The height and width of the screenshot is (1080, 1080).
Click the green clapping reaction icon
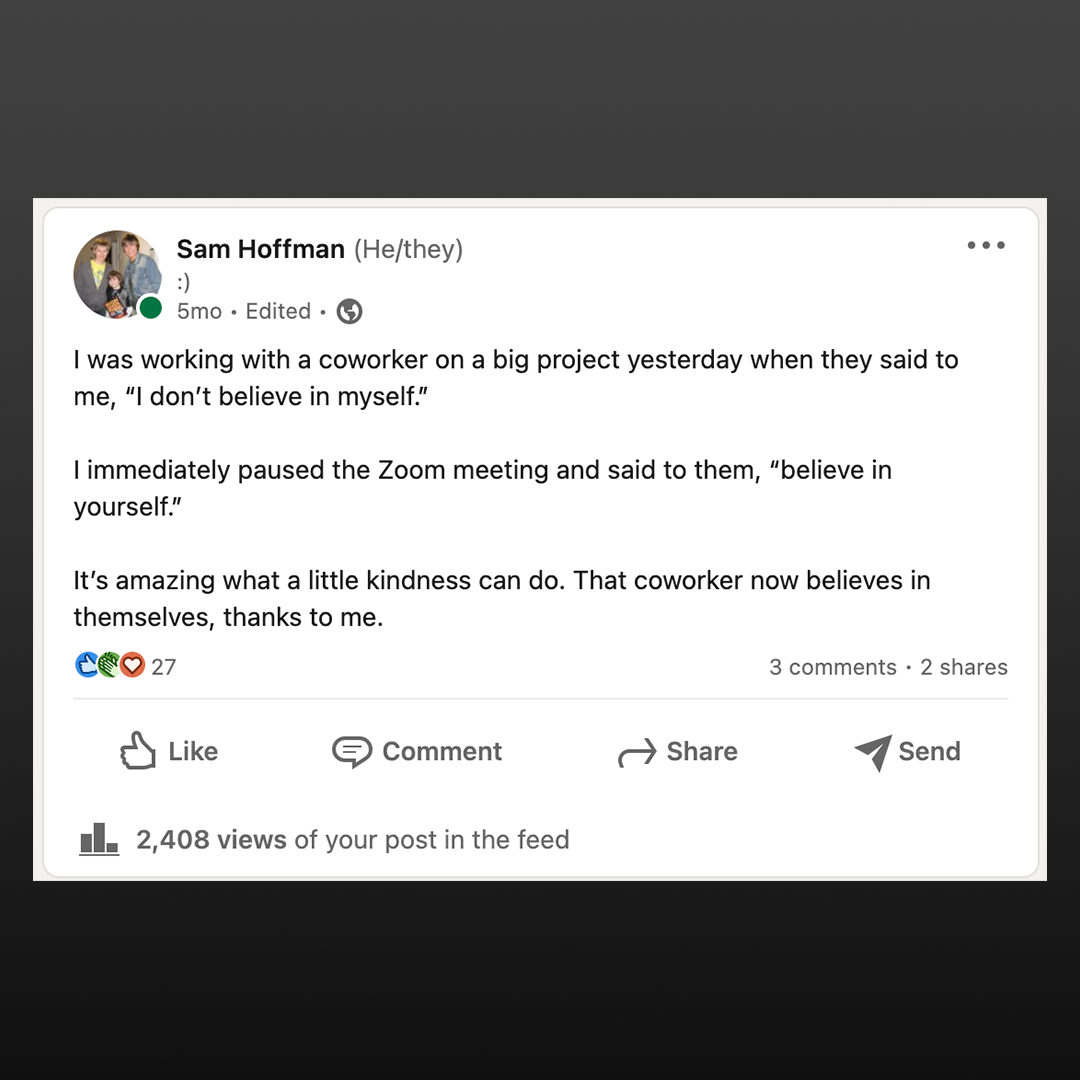[x=109, y=665]
